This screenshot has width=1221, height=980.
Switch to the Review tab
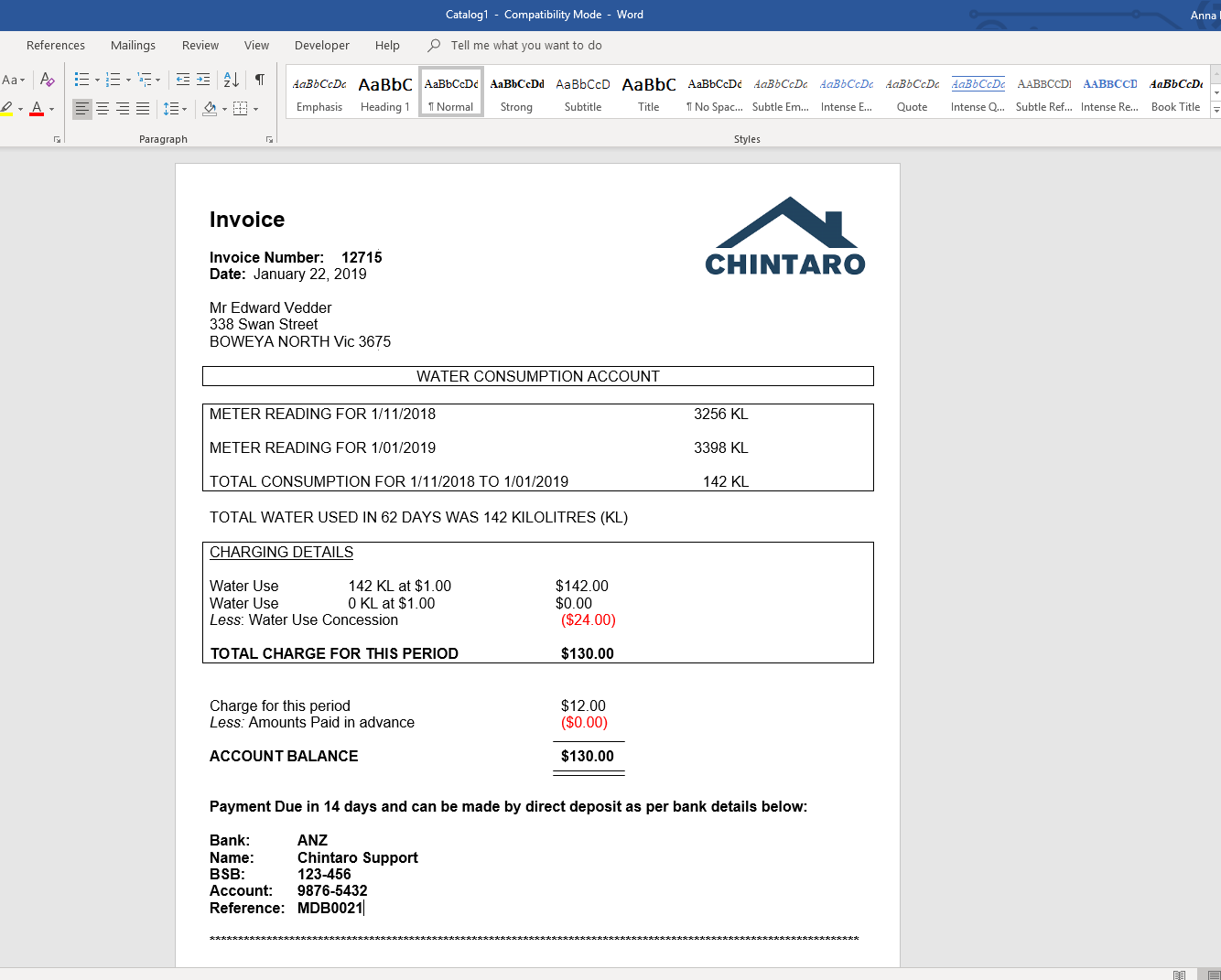[200, 45]
